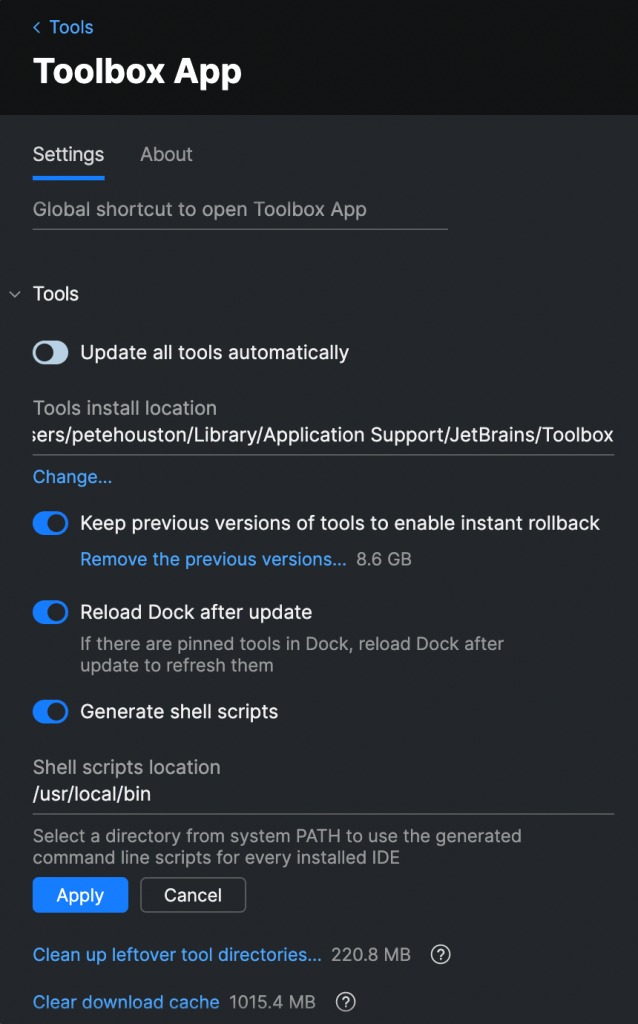Click the global shortcut input field

tap(240, 210)
